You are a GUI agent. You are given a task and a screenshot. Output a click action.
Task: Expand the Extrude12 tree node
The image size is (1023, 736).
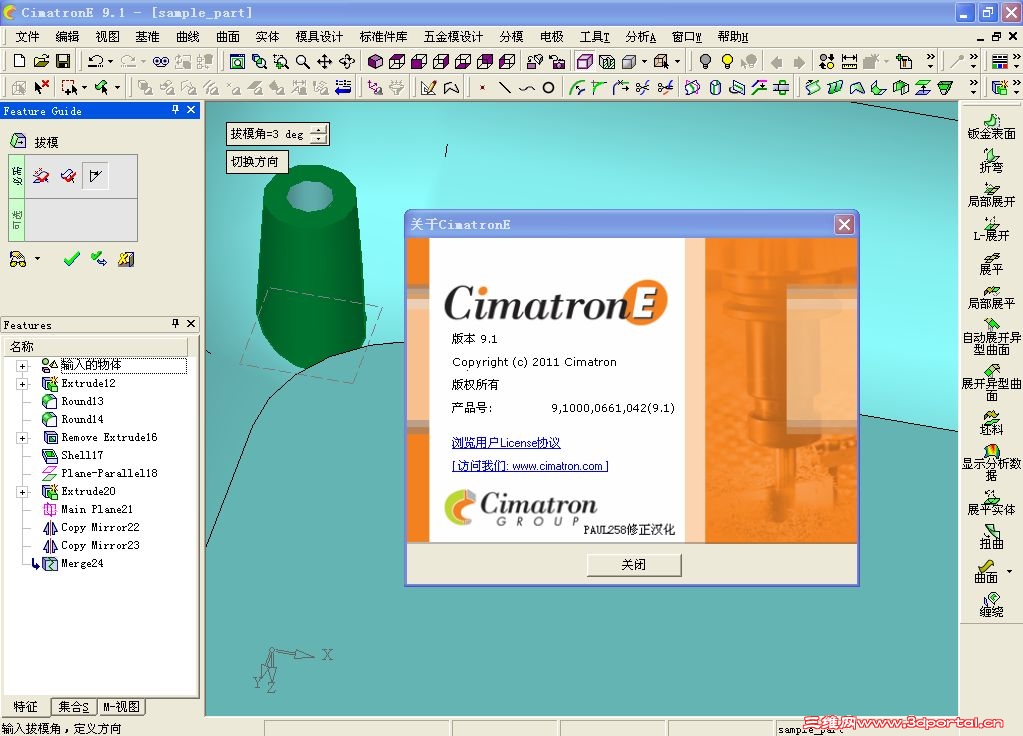click(22, 384)
